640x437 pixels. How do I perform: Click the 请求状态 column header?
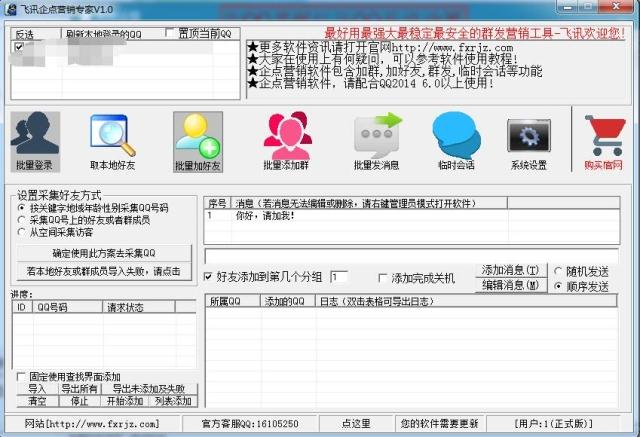139,307
